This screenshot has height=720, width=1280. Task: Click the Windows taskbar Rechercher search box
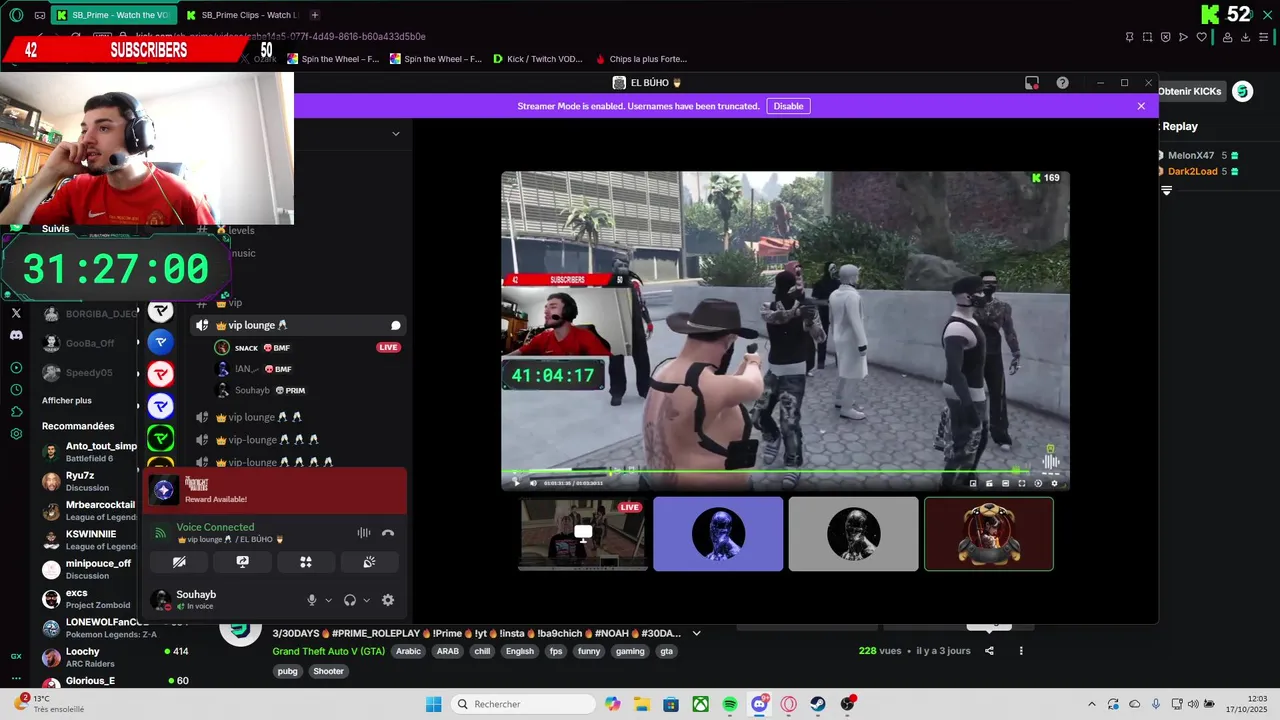[524, 704]
